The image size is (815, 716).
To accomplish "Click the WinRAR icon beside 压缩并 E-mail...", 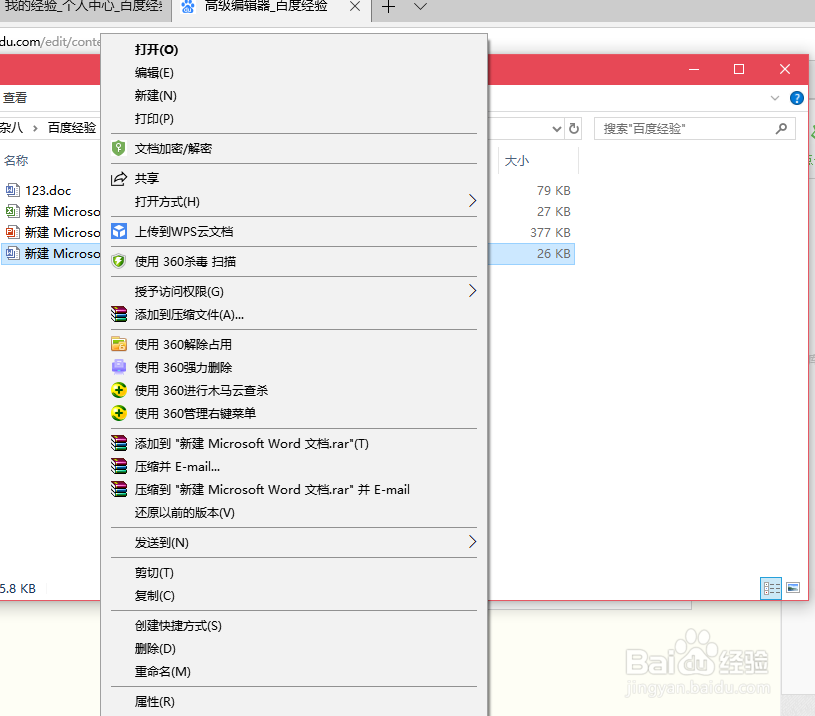I will tap(119, 466).
